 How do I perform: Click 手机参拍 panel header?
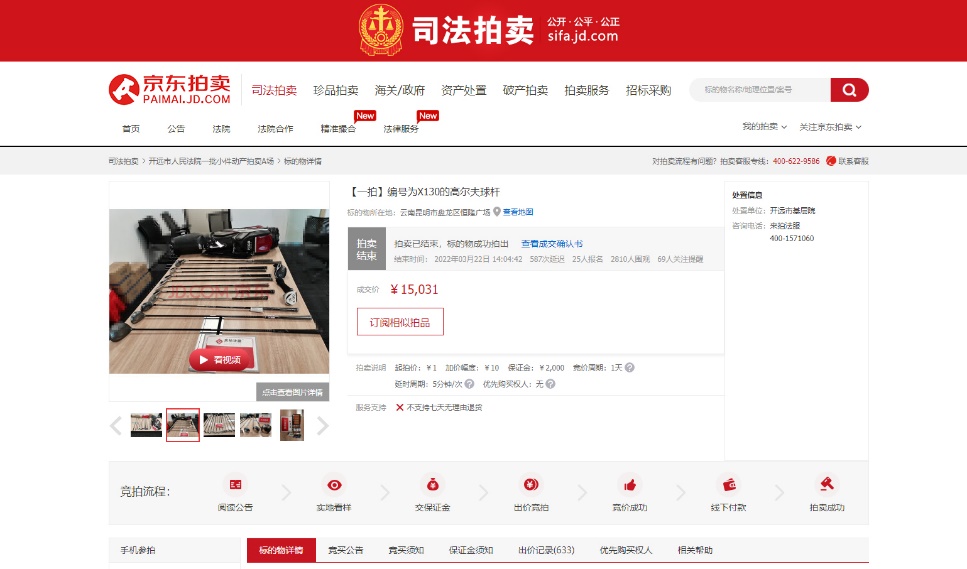coord(175,550)
